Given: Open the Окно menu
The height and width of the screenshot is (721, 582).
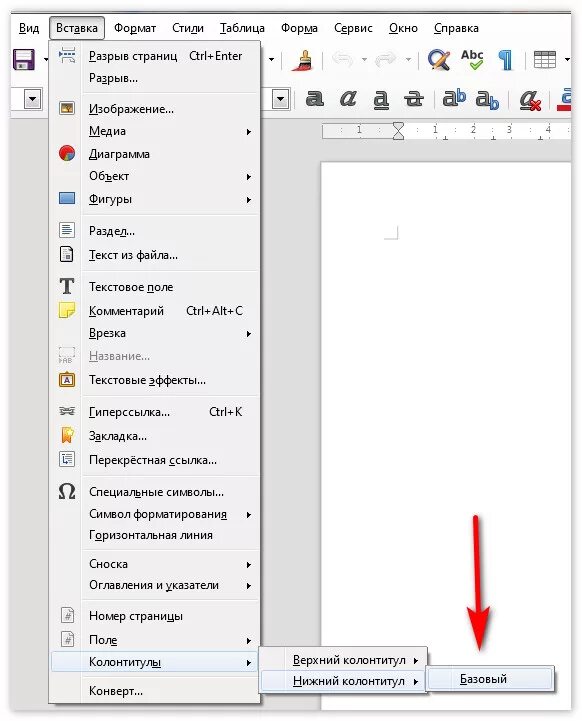Looking at the screenshot, I should coord(403,28).
